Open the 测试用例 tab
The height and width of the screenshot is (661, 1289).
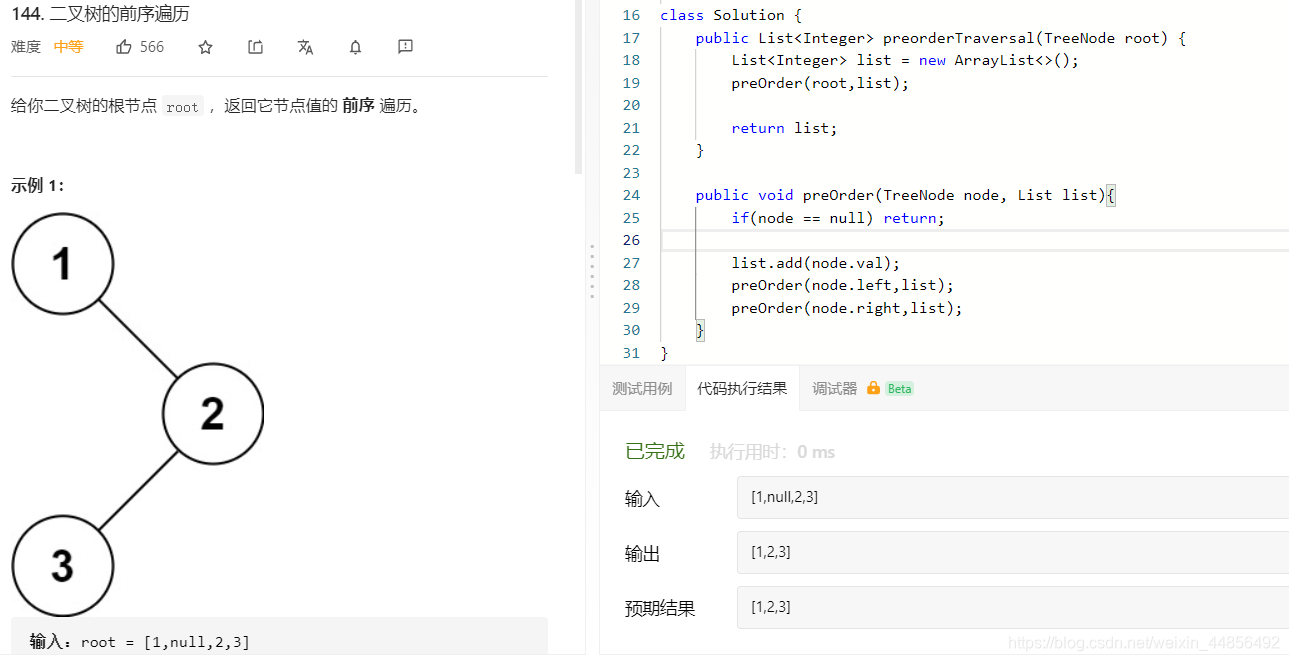pyautogui.click(x=642, y=389)
